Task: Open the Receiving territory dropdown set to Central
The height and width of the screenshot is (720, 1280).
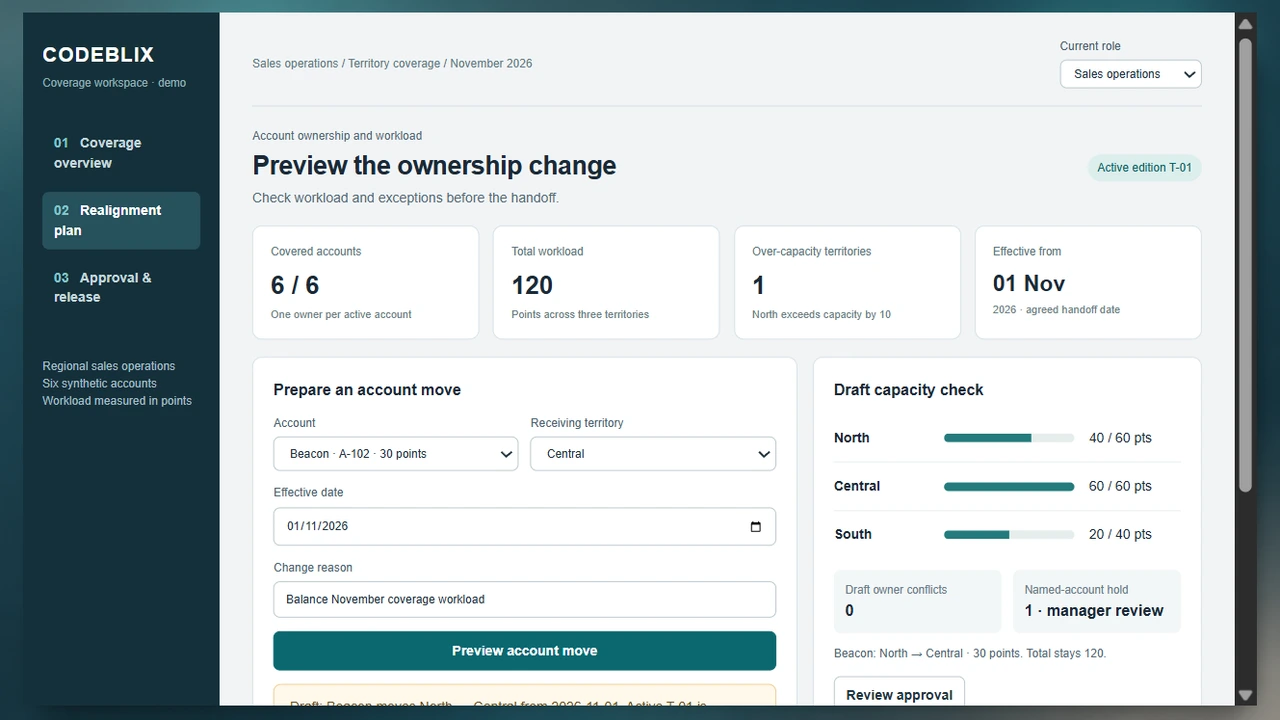Action: [x=653, y=454]
